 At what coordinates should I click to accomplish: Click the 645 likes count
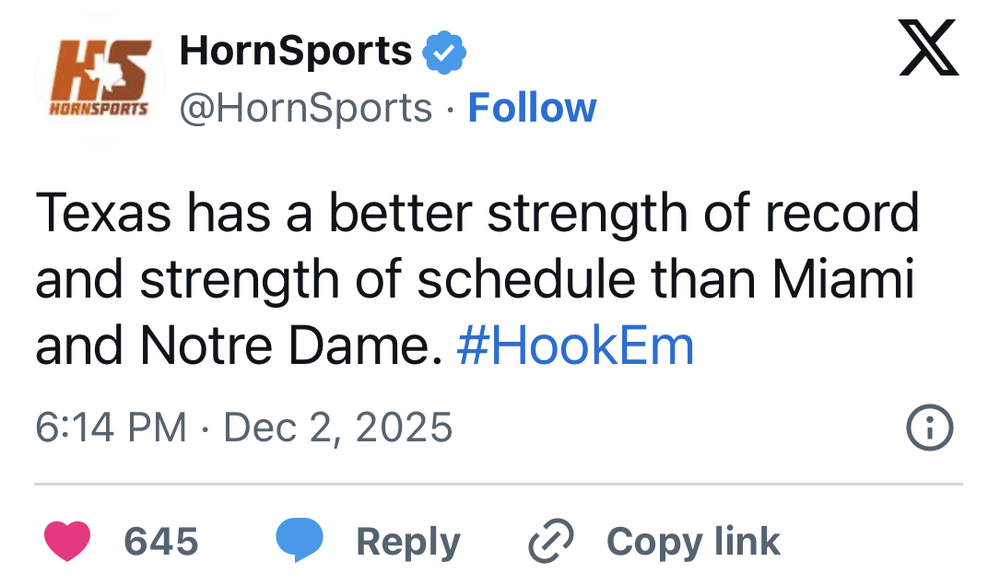pos(161,542)
